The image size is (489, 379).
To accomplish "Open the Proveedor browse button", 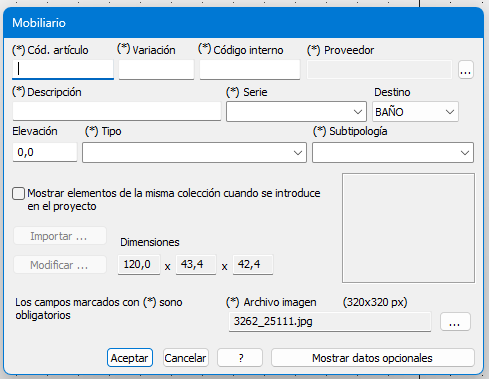I will coord(466,70).
